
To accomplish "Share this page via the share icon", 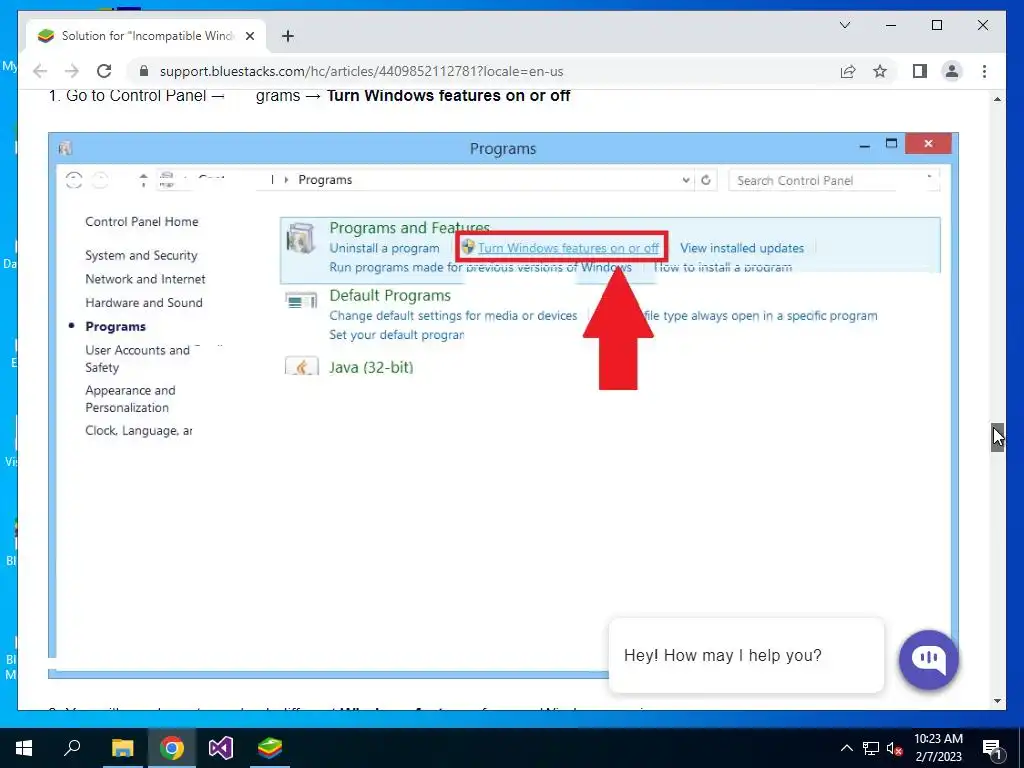I will 848,71.
